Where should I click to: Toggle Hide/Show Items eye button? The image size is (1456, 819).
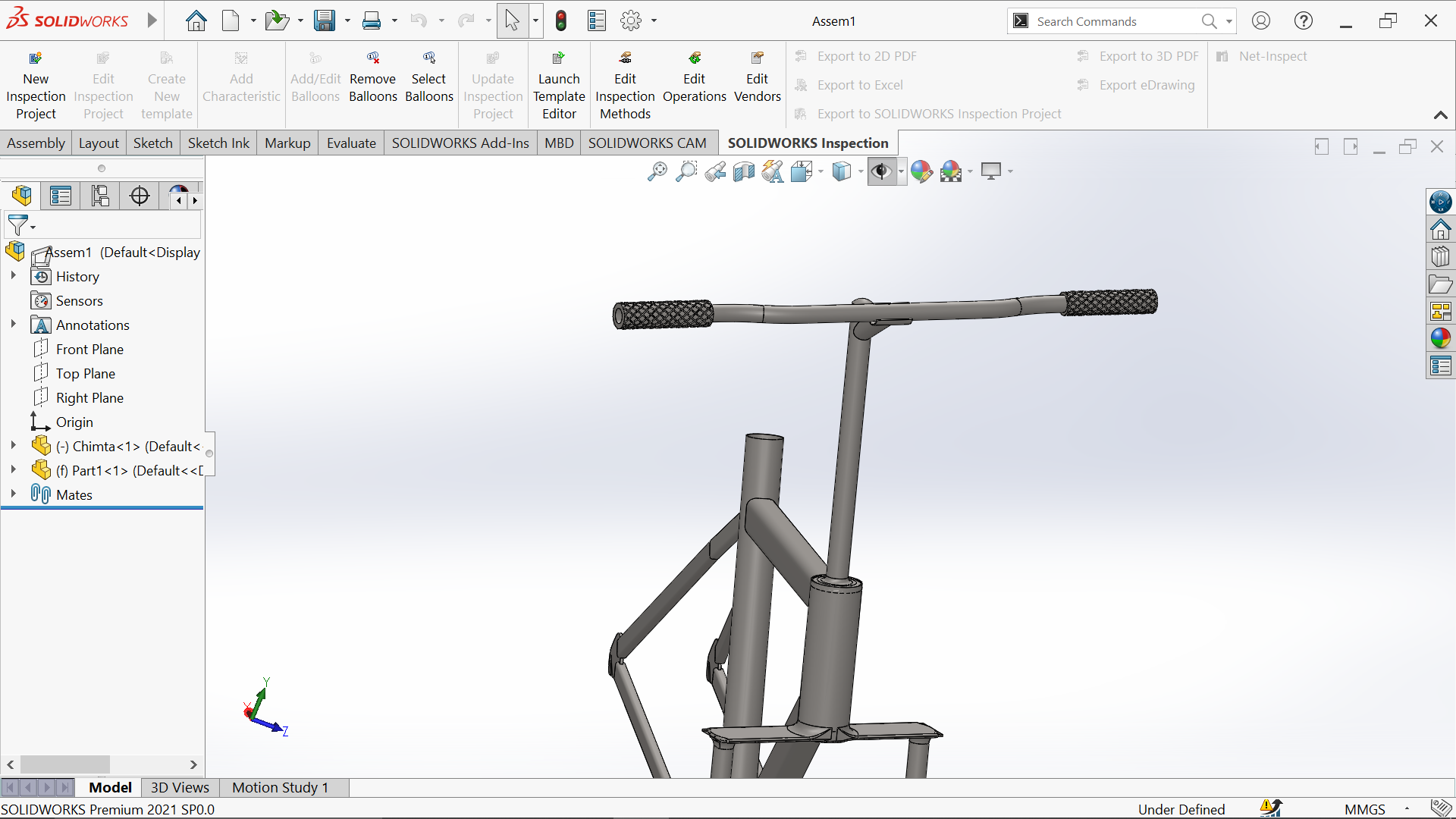881,171
